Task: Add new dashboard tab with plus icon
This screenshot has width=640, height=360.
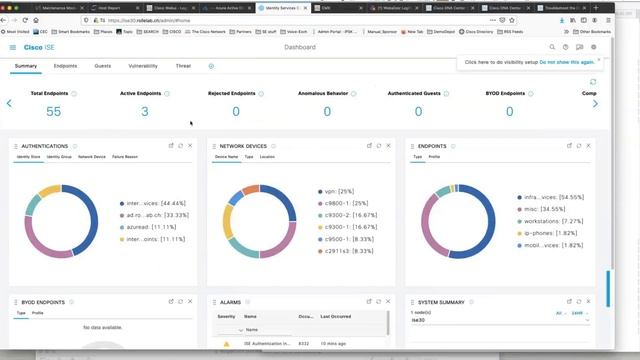Action: point(211,66)
